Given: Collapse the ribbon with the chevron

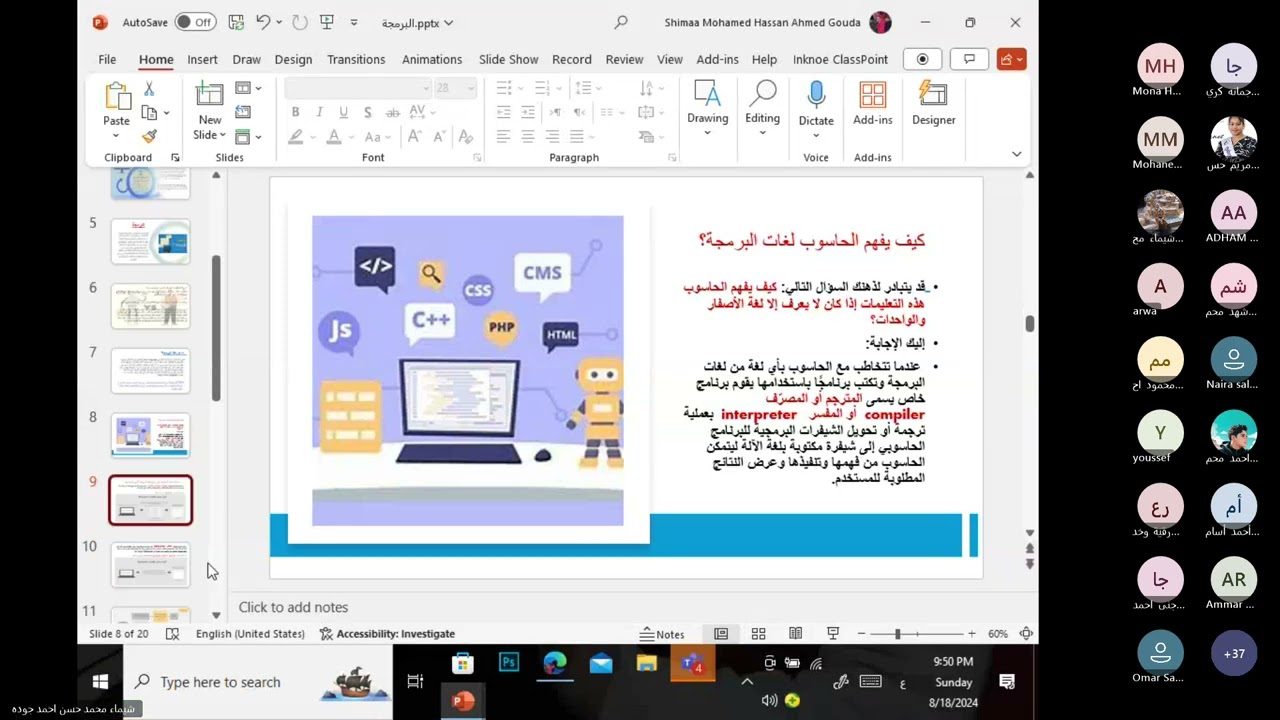Looking at the screenshot, I should pyautogui.click(x=1017, y=154).
